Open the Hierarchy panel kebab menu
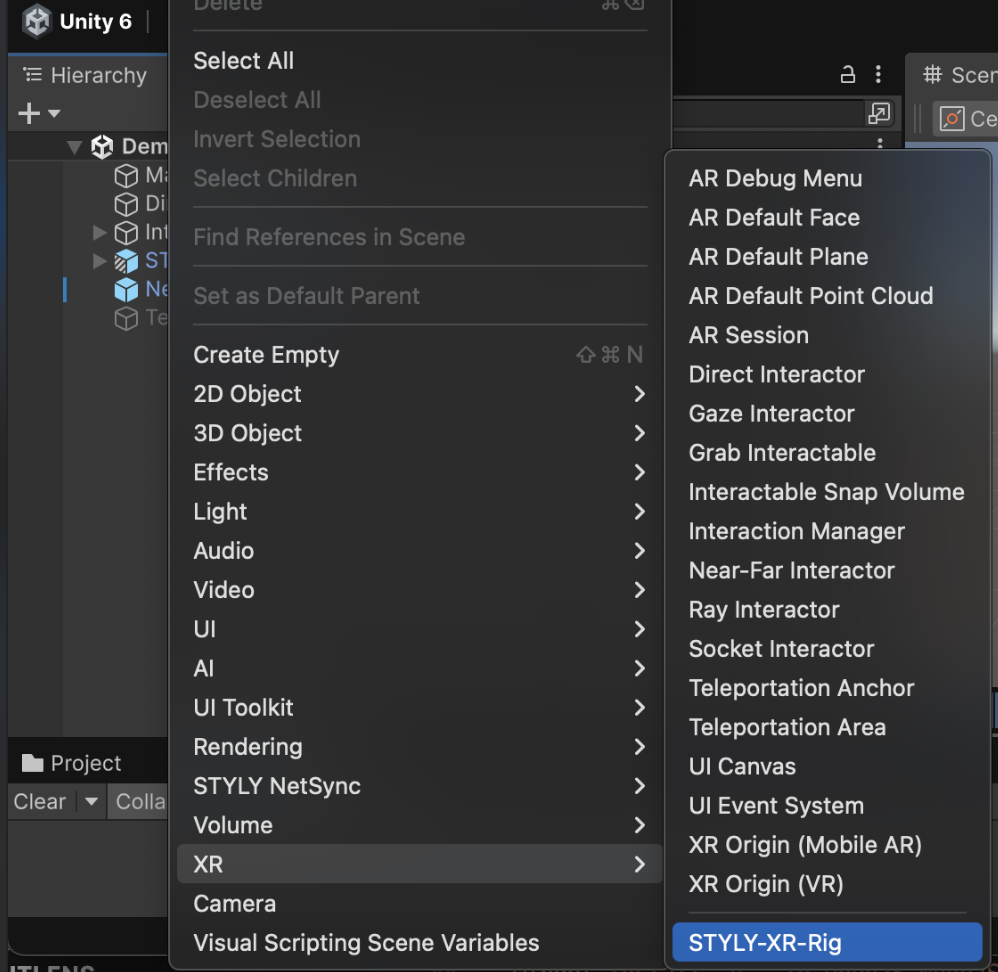Image resolution: width=998 pixels, height=972 pixels. coord(878,75)
